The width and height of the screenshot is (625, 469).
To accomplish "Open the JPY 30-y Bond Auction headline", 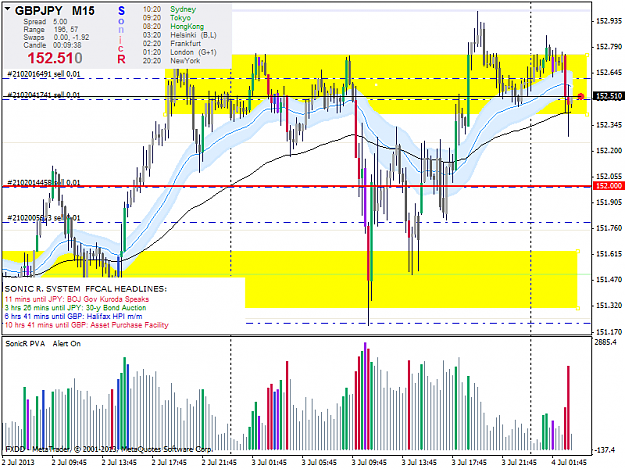I will tap(75, 308).
